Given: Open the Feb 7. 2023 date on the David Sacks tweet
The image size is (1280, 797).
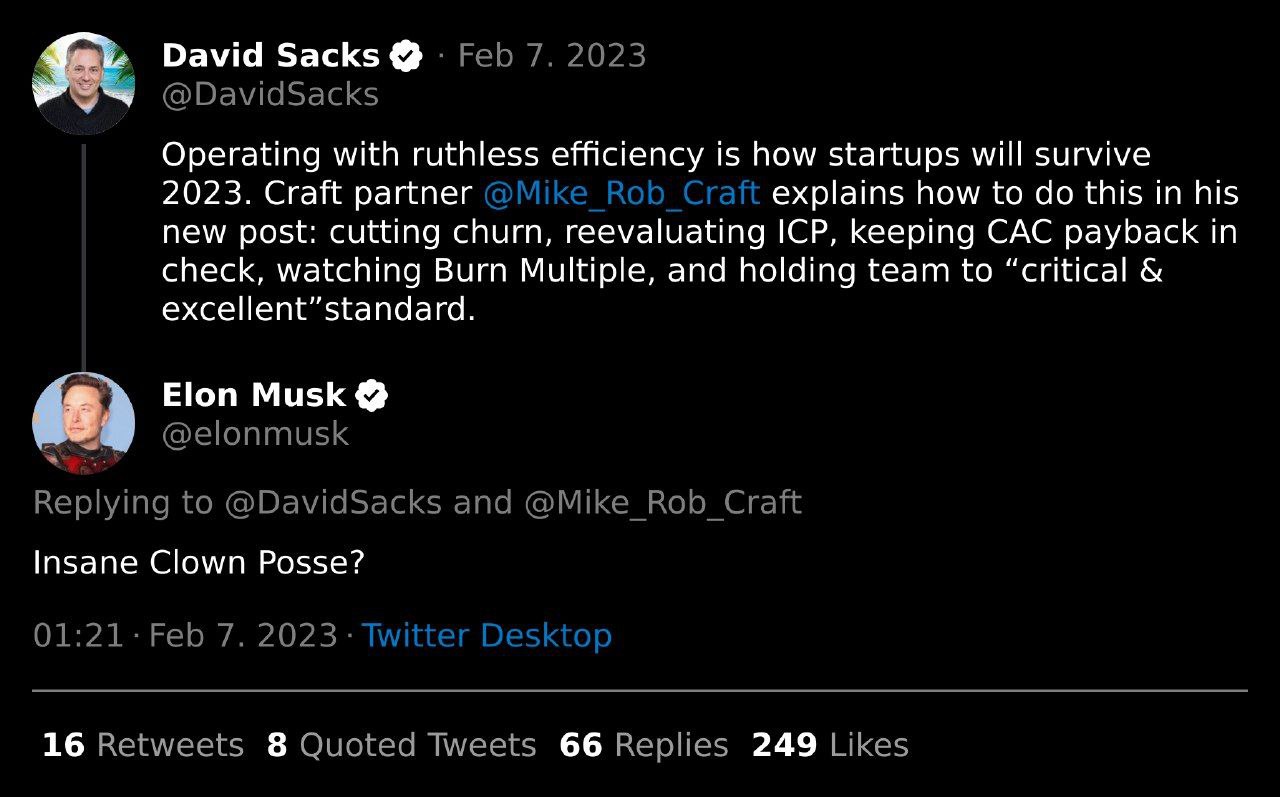Looking at the screenshot, I should coord(552,56).
